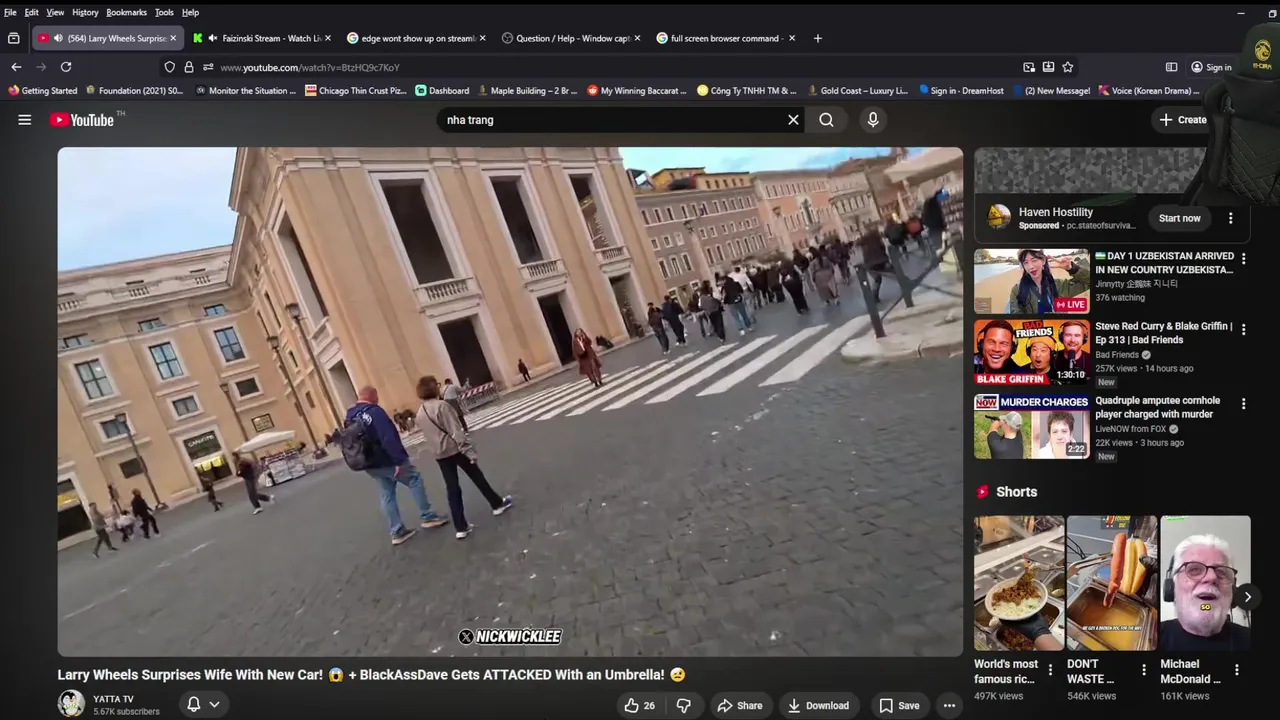Open World's most famous short options

pyautogui.click(x=1050, y=670)
